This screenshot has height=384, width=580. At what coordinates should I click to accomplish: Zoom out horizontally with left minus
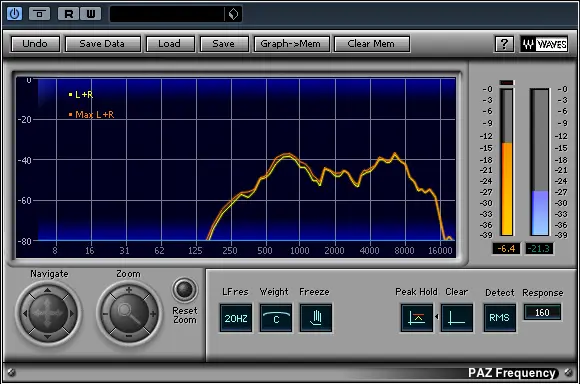point(105,314)
